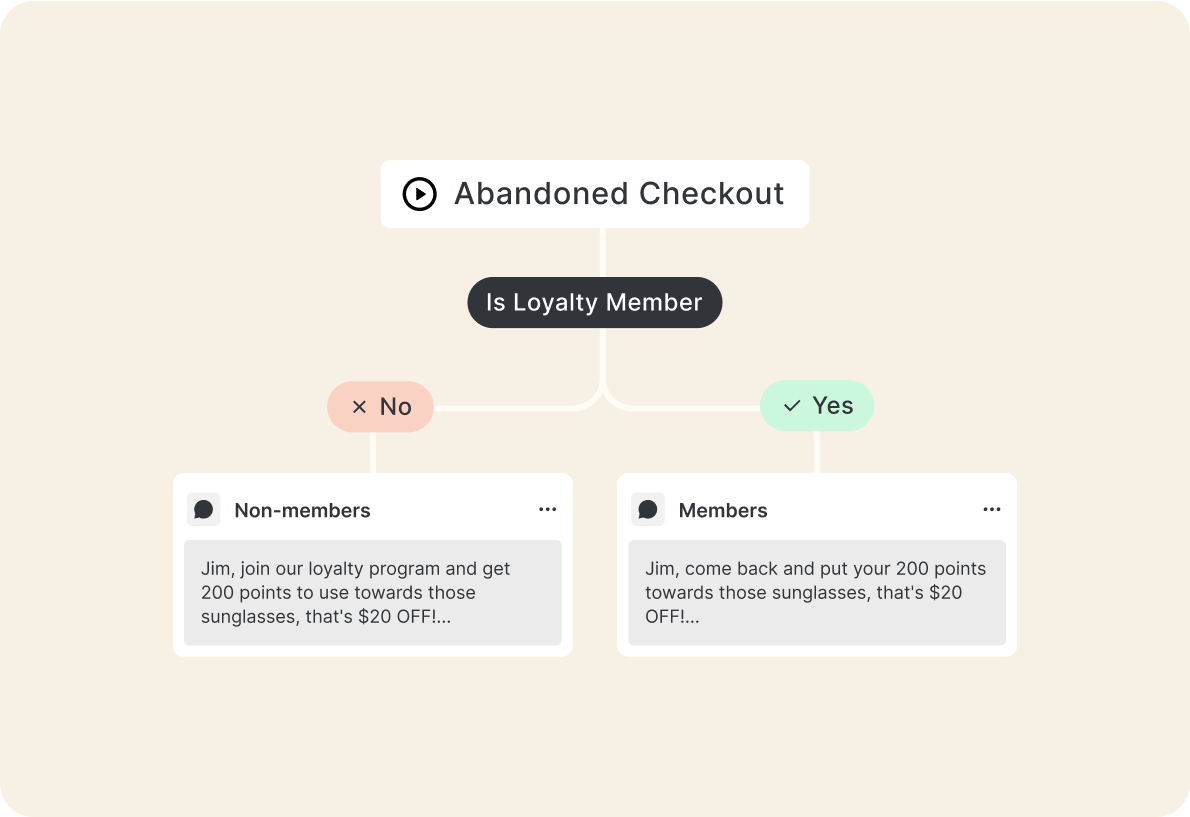
Task: Open the Non-members three-dot menu
Action: point(547,509)
